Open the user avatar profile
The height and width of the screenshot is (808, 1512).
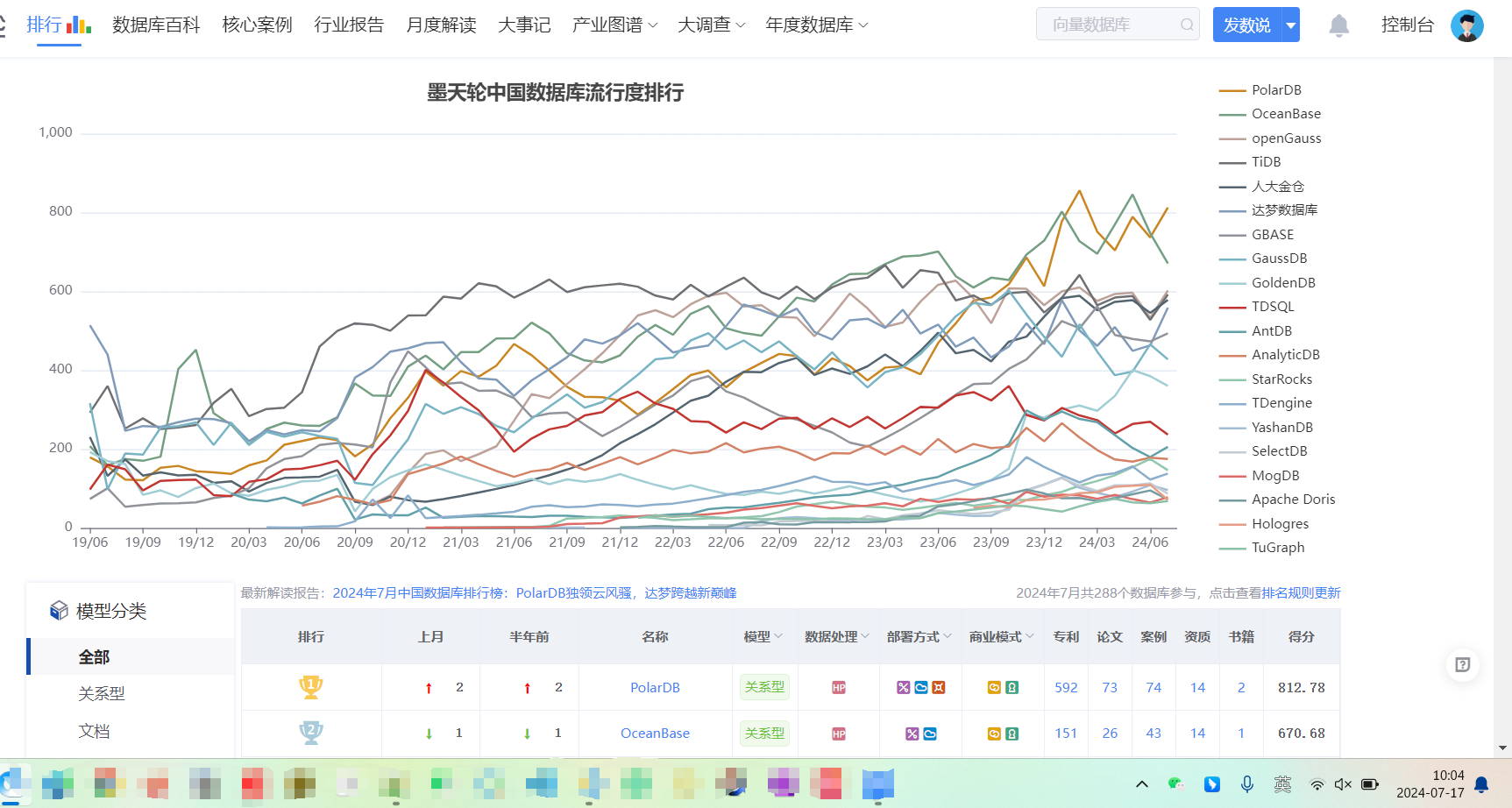(1466, 25)
